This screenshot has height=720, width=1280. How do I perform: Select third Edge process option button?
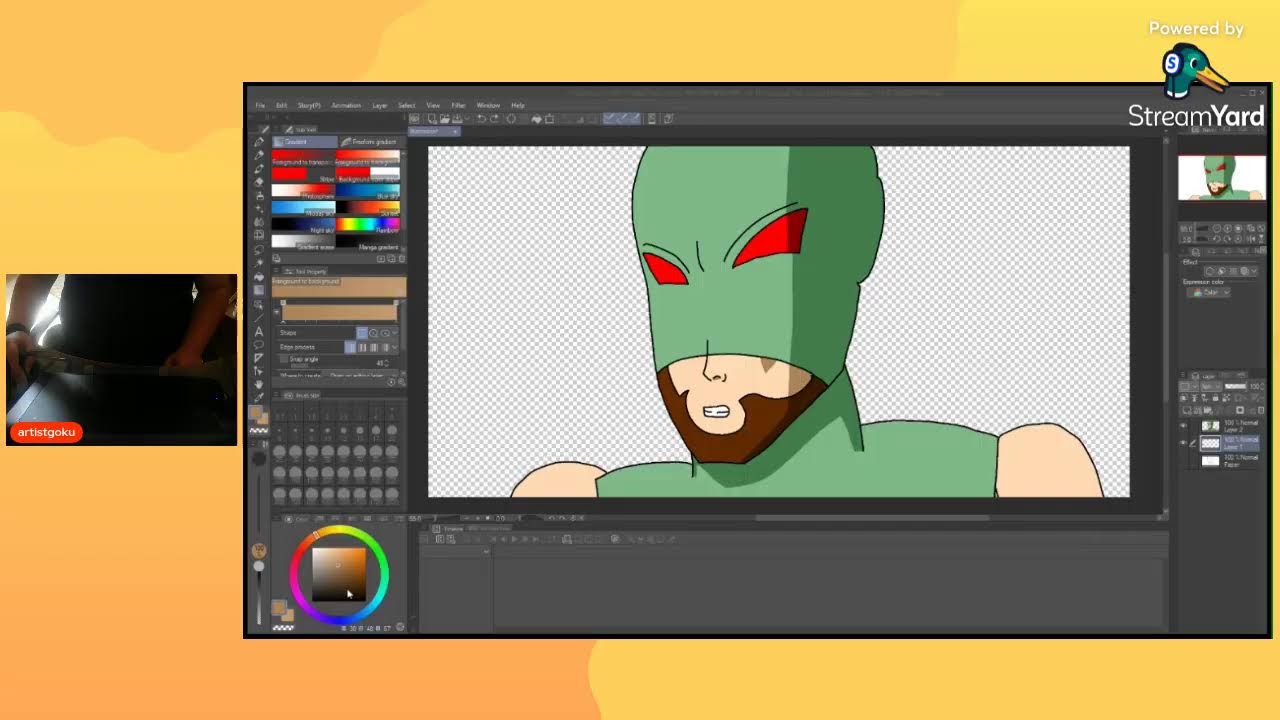click(x=373, y=347)
